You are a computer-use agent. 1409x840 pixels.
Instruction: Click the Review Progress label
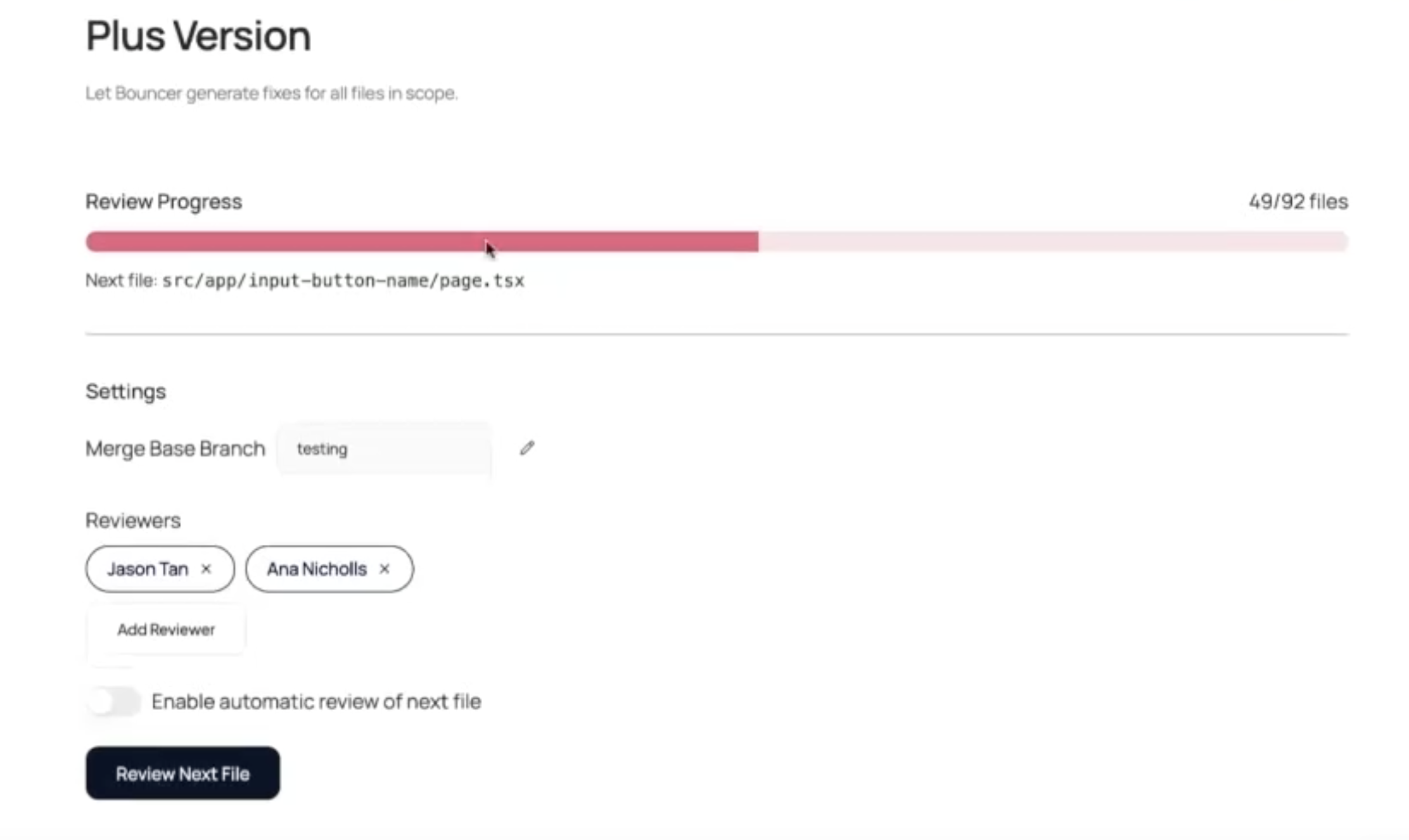click(163, 201)
